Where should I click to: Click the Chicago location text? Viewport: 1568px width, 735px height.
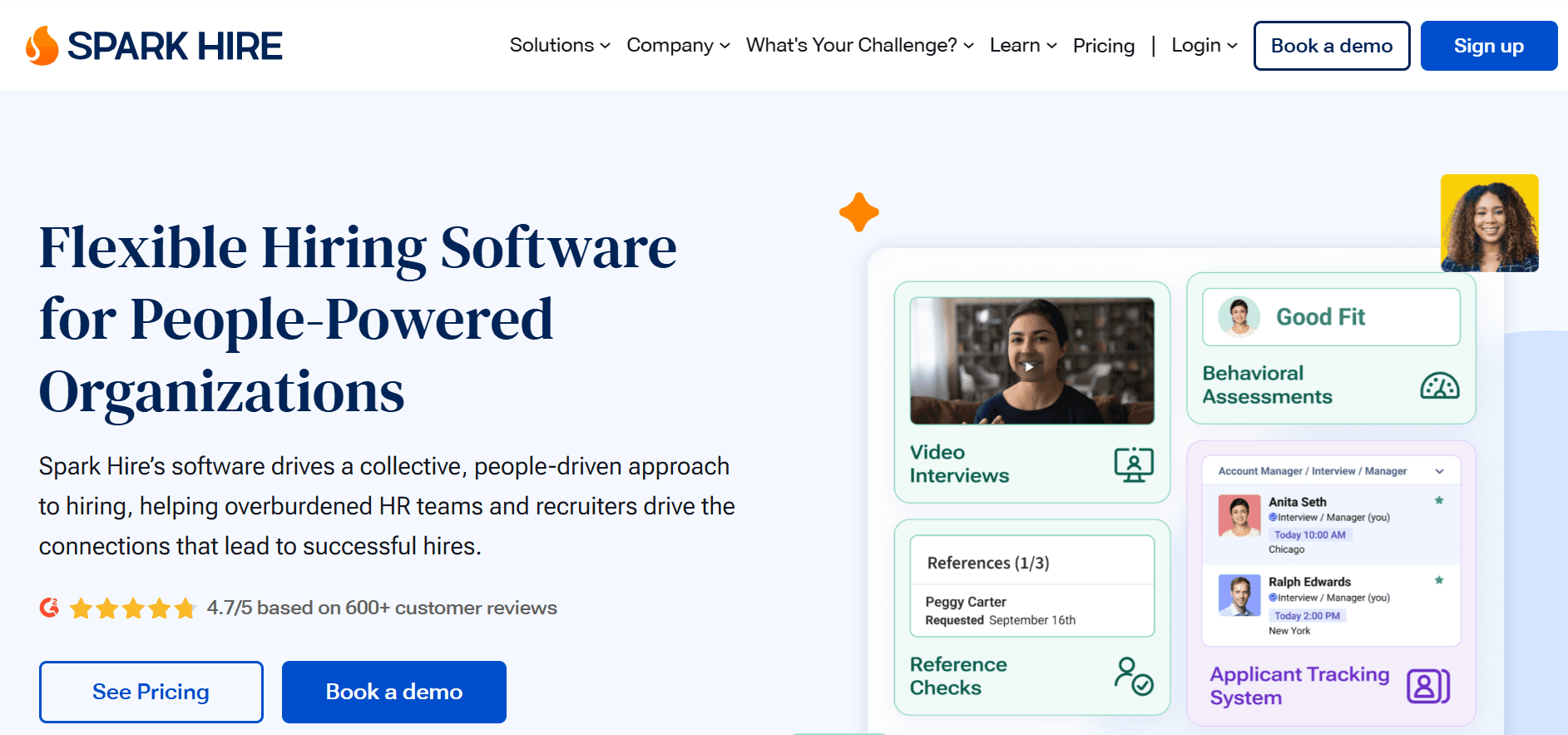tap(1287, 549)
